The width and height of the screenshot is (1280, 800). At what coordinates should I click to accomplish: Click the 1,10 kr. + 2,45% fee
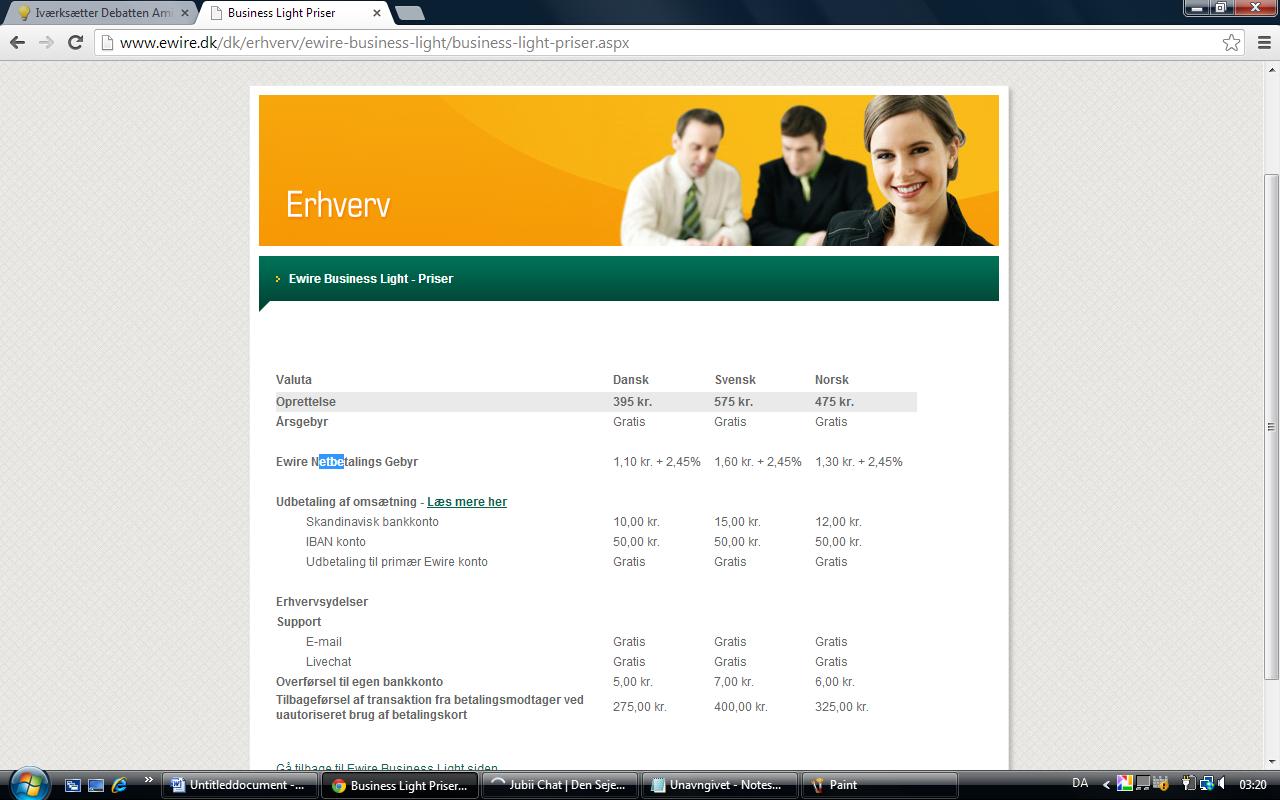[657, 462]
